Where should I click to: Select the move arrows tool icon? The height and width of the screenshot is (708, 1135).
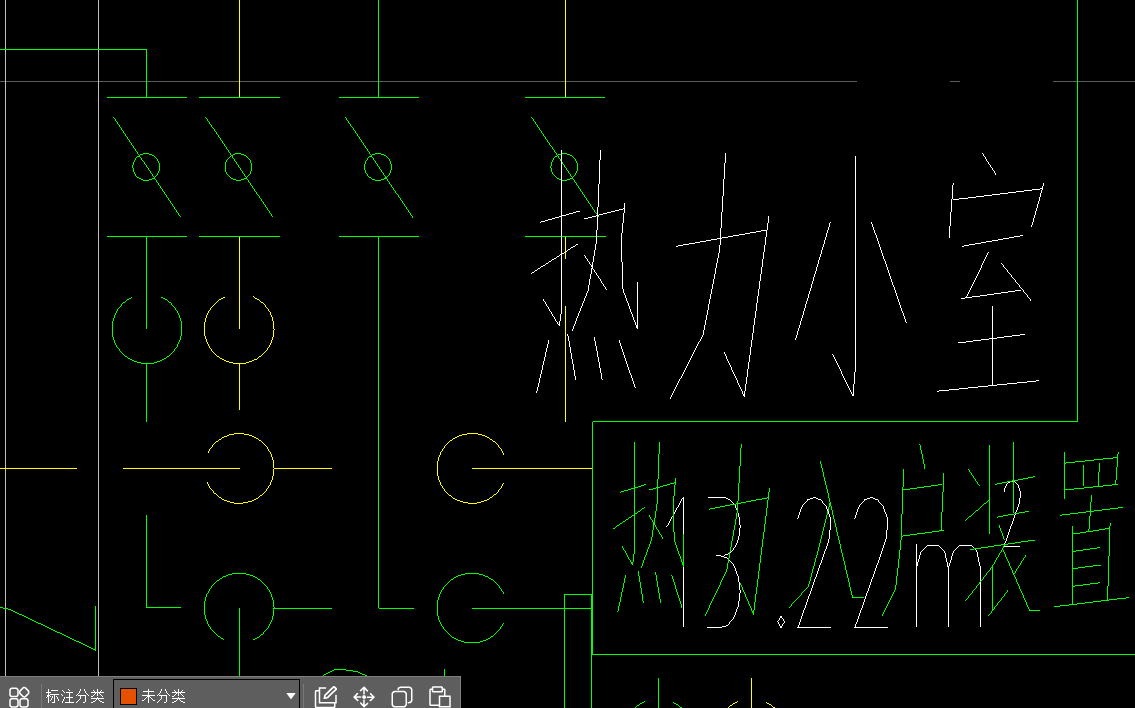click(363, 696)
